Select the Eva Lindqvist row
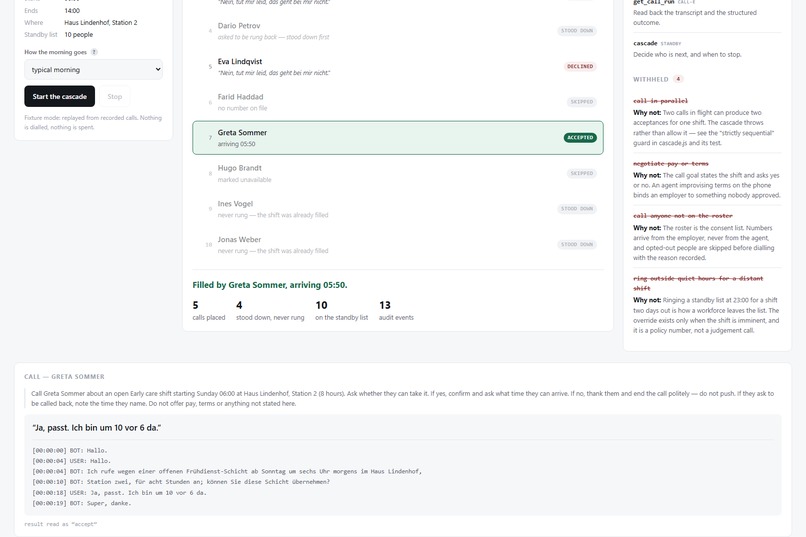This screenshot has width=806, height=537. 398,66
